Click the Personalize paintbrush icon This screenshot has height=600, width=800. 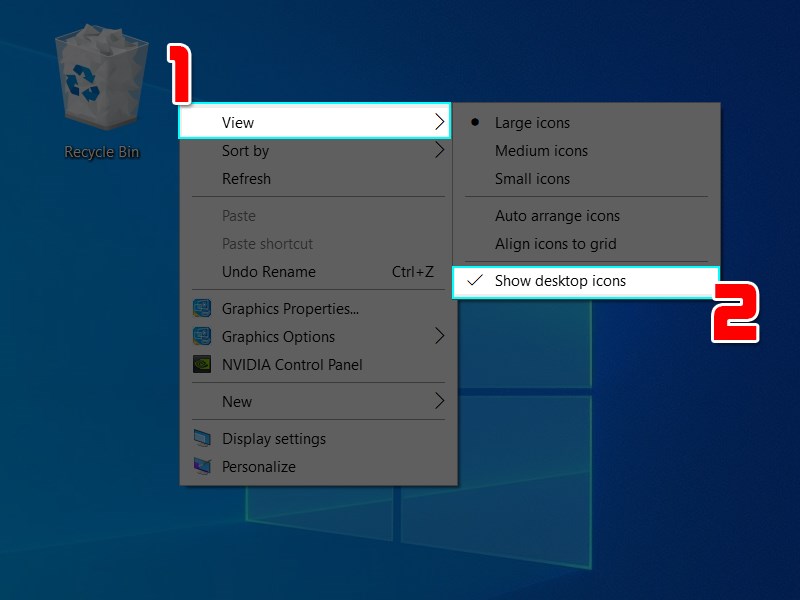(x=203, y=466)
